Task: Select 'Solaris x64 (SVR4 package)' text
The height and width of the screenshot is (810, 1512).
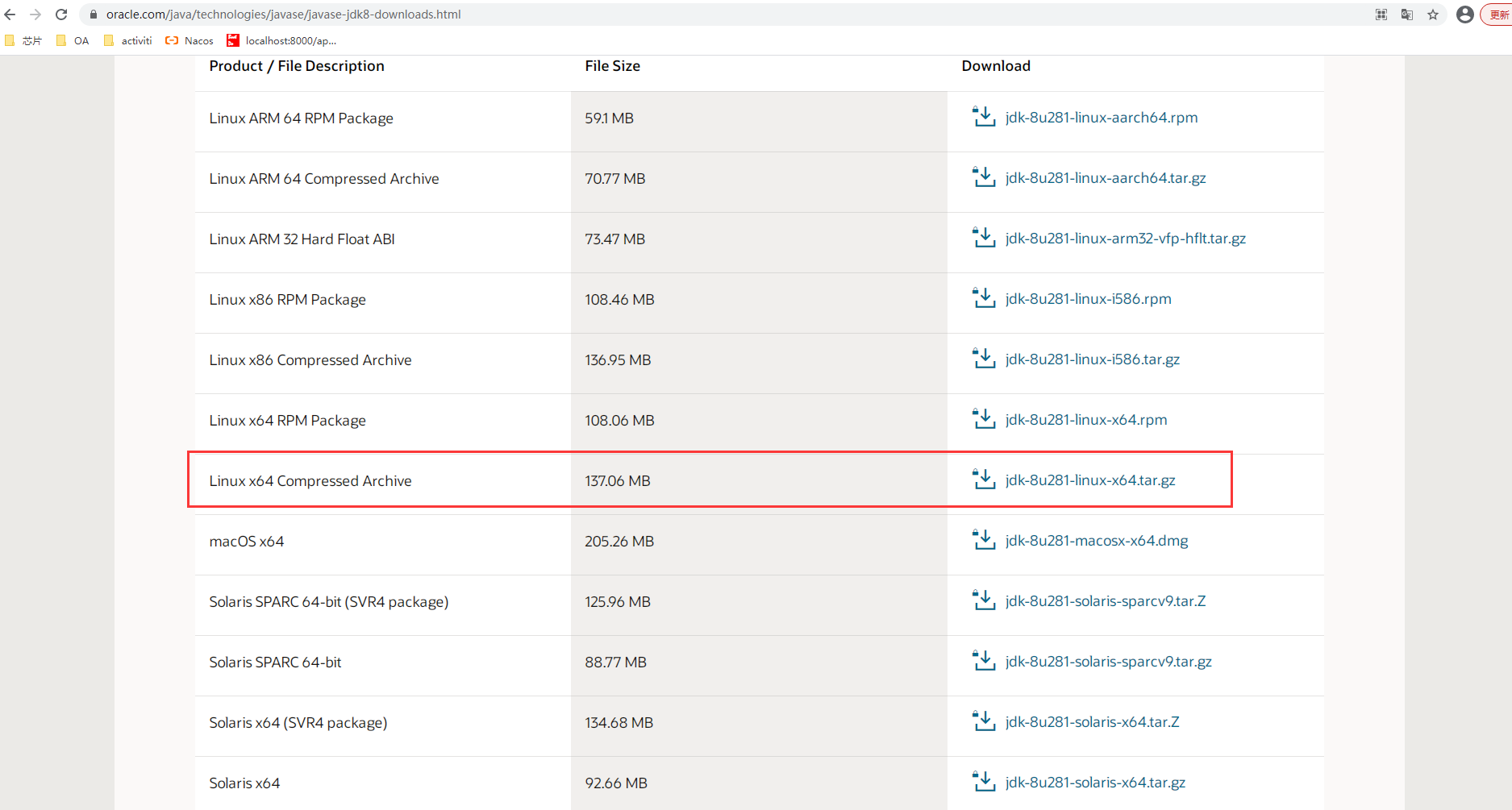Action: tap(298, 723)
